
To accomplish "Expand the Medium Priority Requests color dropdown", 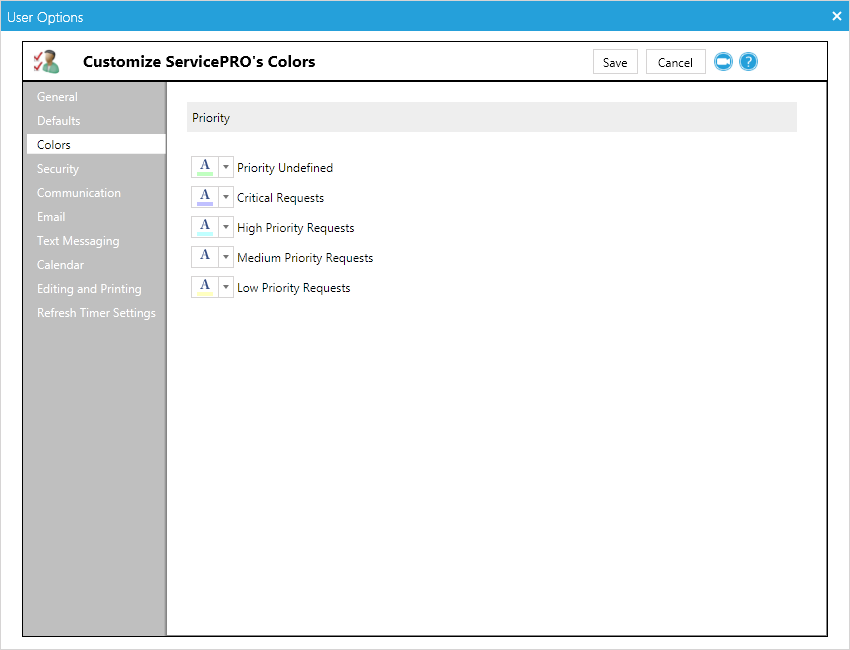I will click(x=226, y=257).
